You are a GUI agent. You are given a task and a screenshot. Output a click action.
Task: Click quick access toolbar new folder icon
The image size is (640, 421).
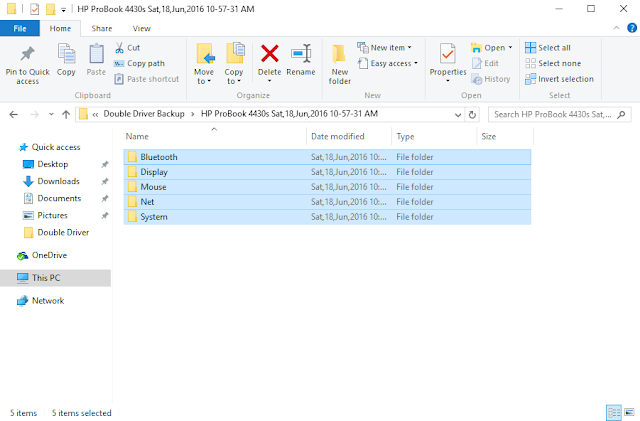point(50,9)
